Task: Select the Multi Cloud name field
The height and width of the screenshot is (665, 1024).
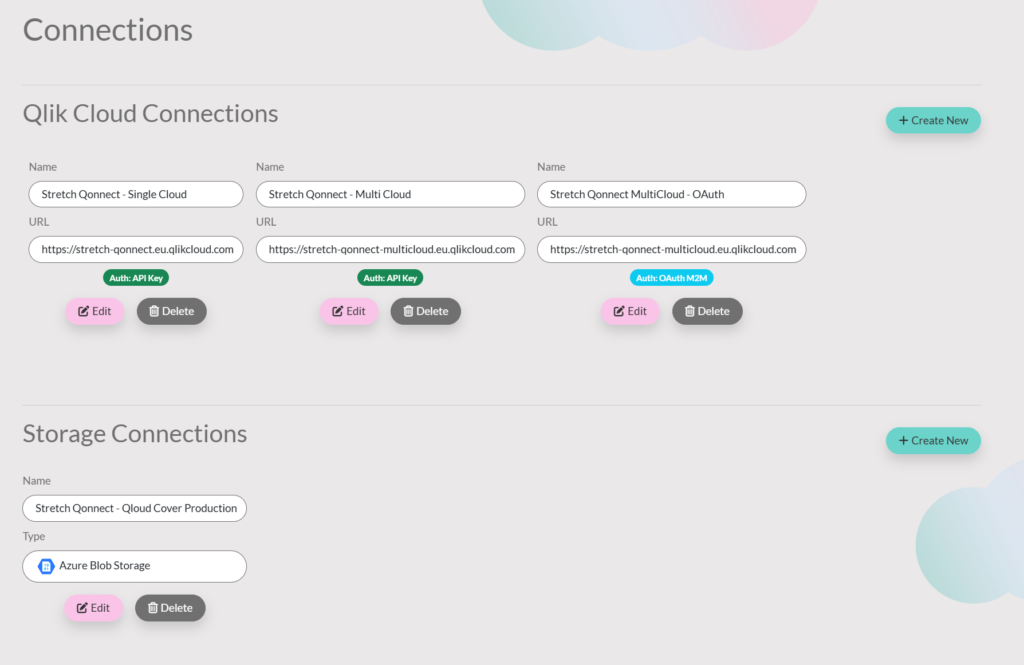Action: (391, 194)
